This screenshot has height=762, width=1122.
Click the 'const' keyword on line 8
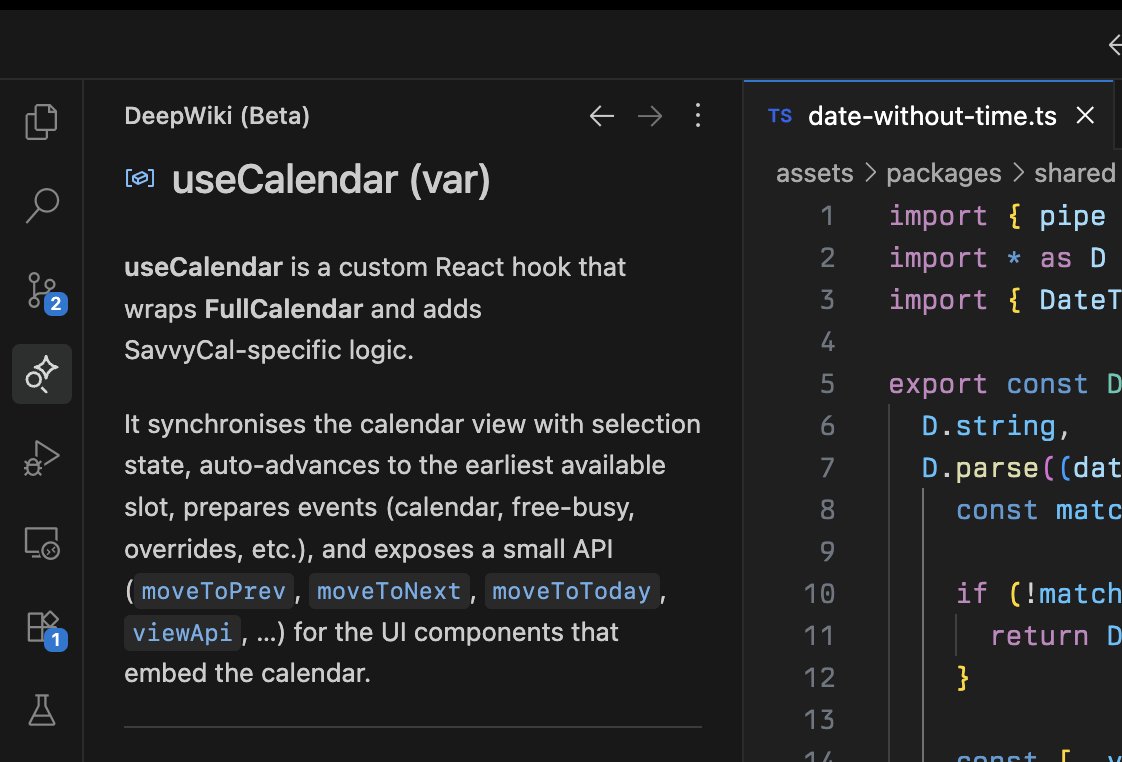(x=997, y=510)
